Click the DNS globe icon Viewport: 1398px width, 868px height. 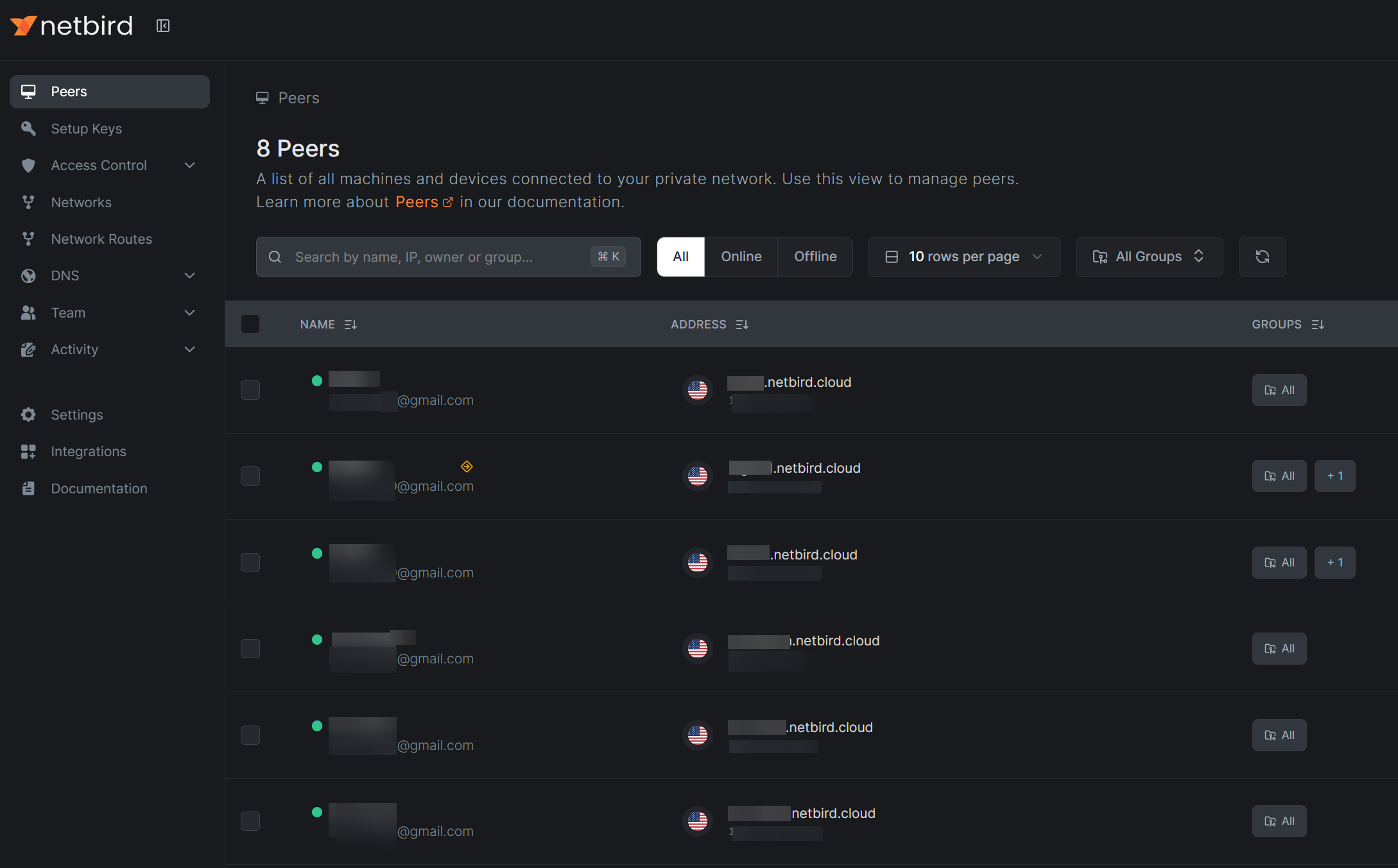point(28,276)
